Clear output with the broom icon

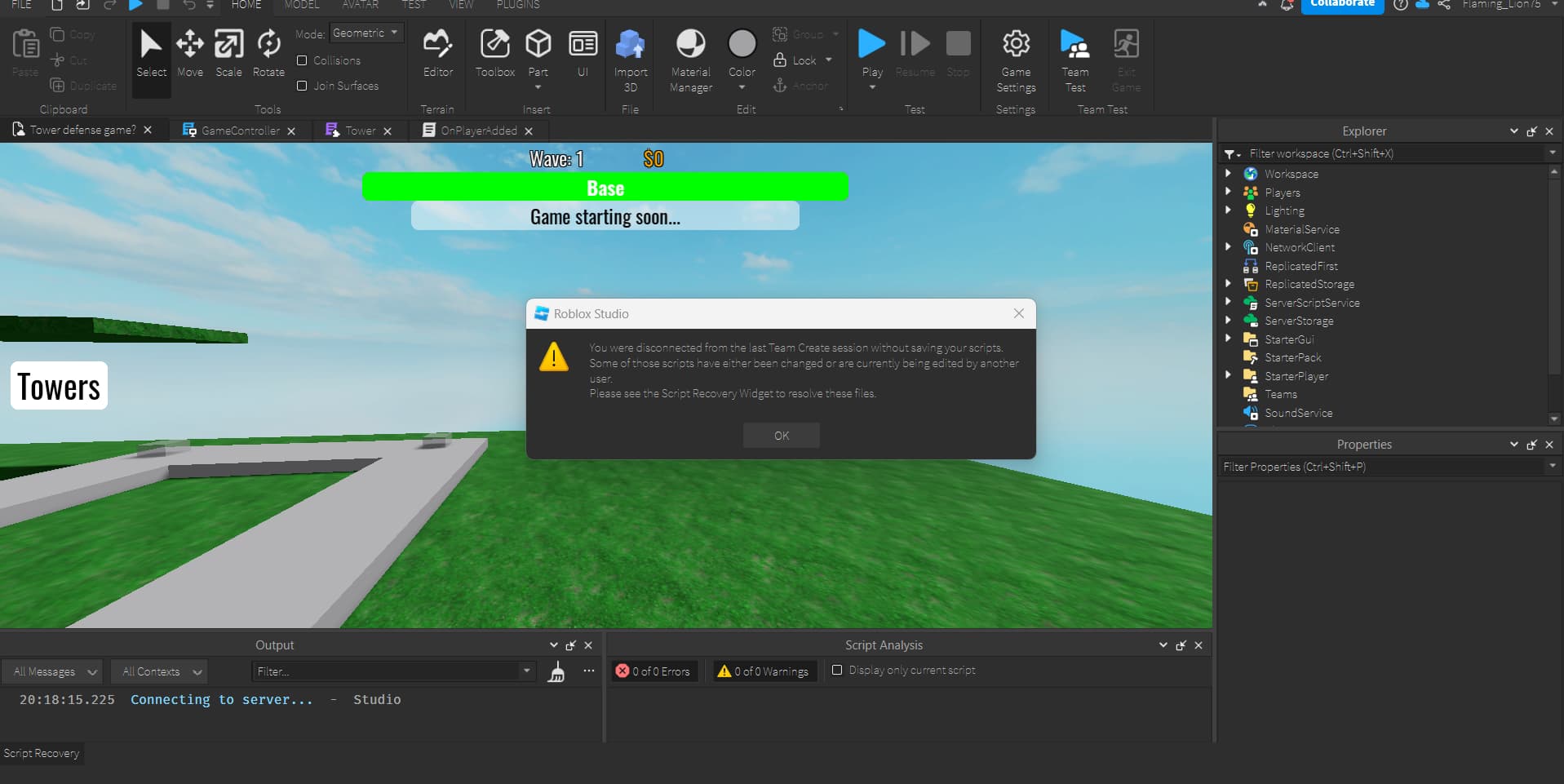[x=556, y=672]
